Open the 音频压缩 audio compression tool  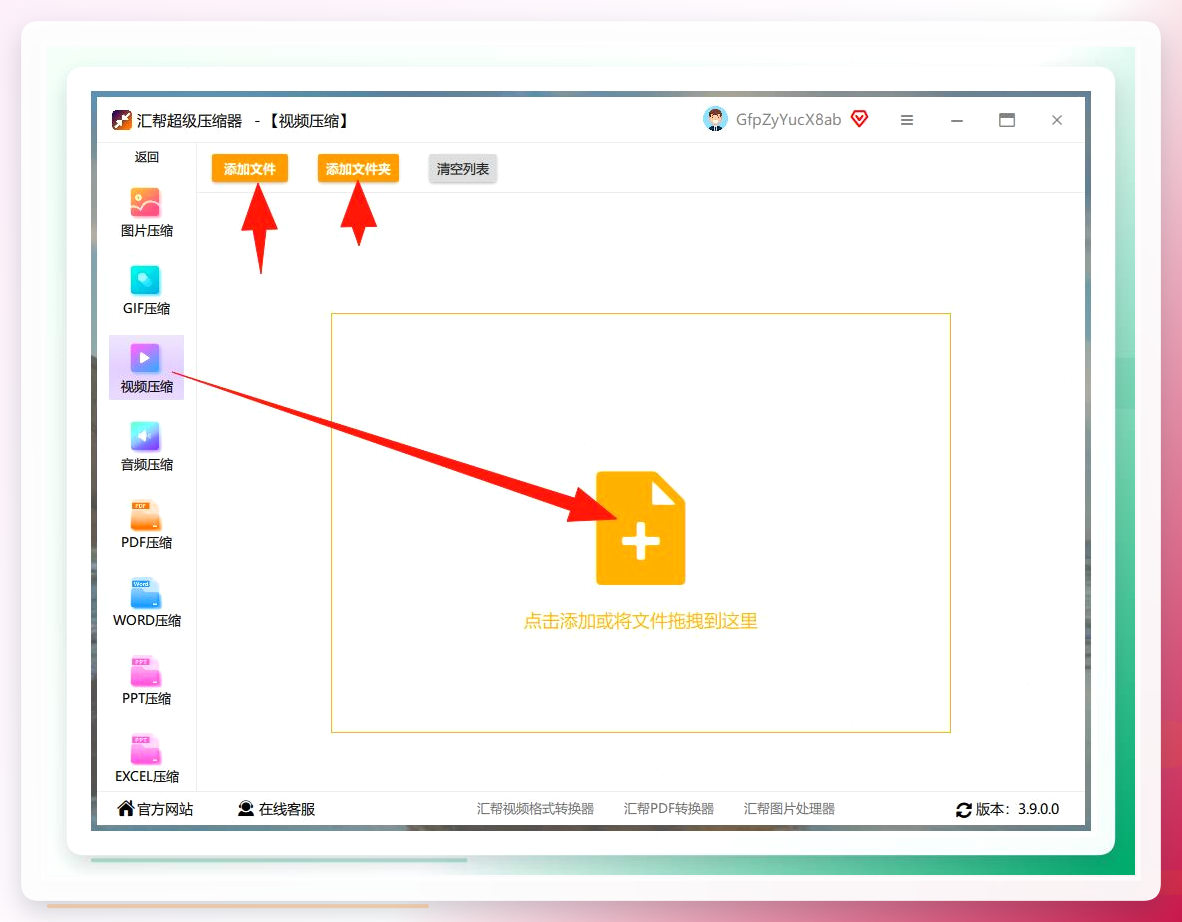pyautogui.click(x=146, y=446)
